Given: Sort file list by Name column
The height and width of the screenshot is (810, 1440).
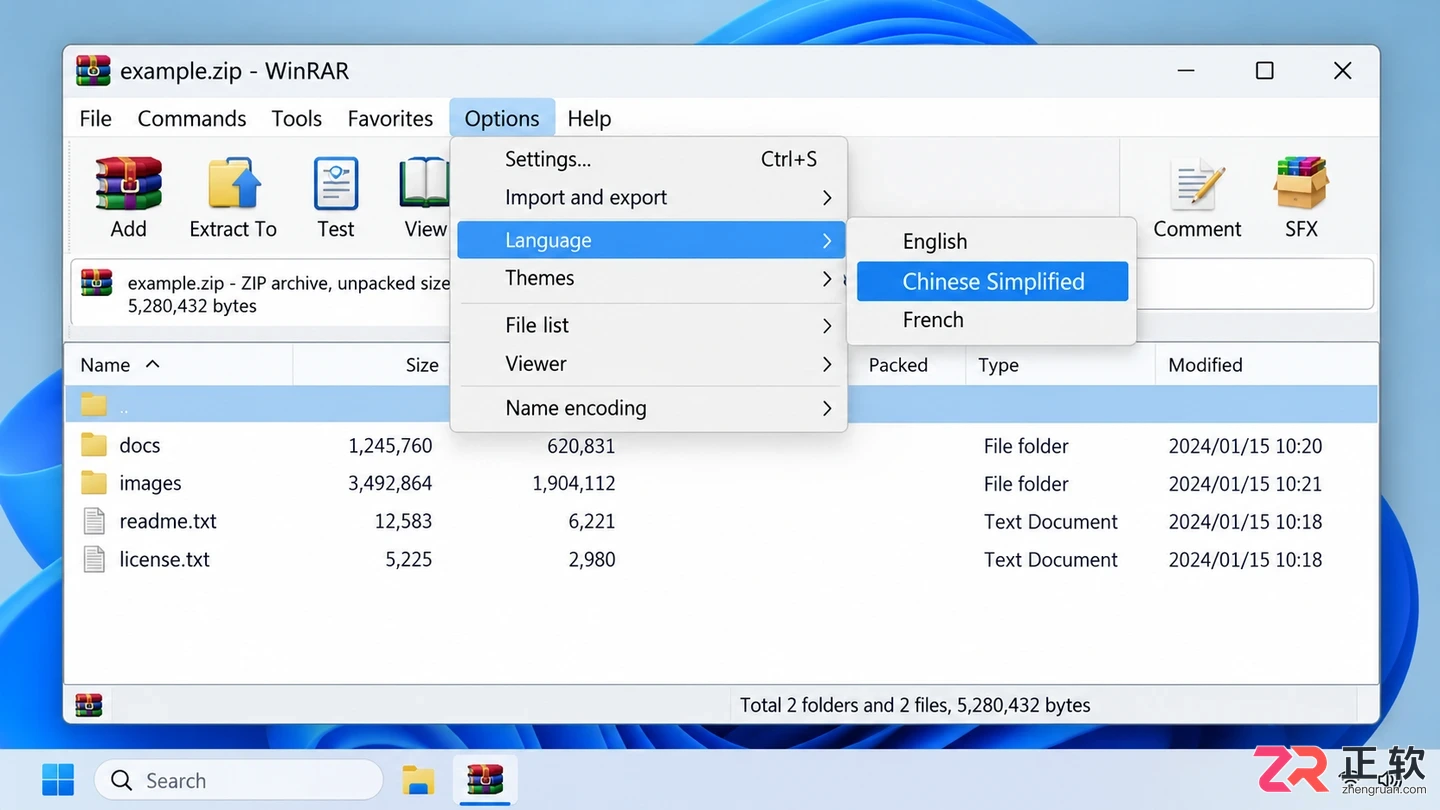Looking at the screenshot, I should 178,365.
